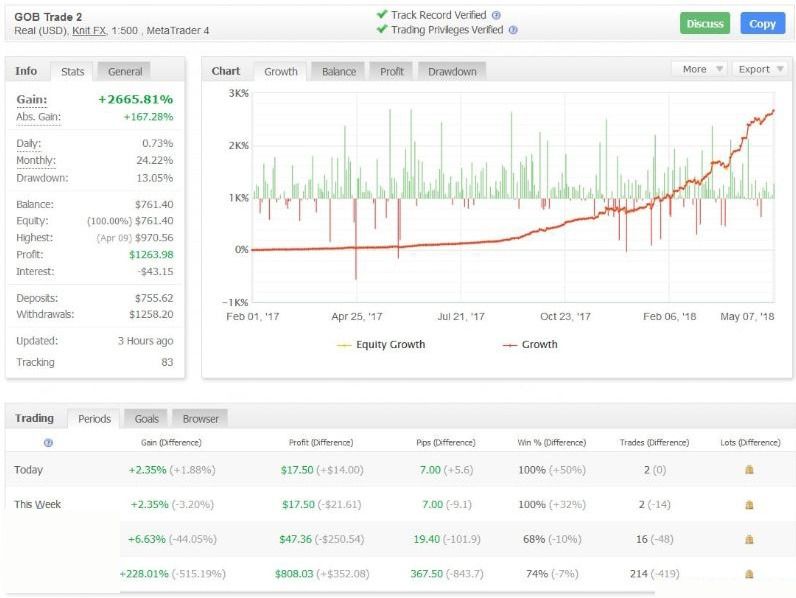796x598 pixels.
Task: Click the green checkmark for Track Record Verified
Action: 381,15
